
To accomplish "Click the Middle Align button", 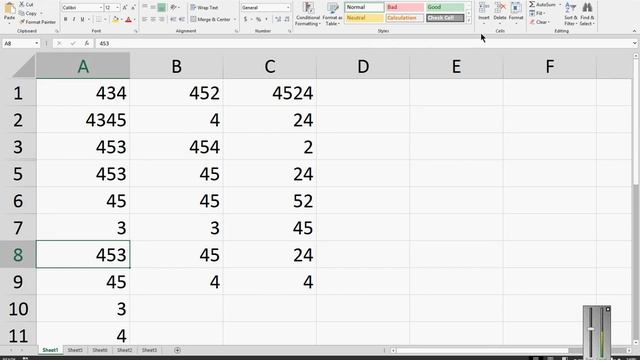I will click(153, 7).
